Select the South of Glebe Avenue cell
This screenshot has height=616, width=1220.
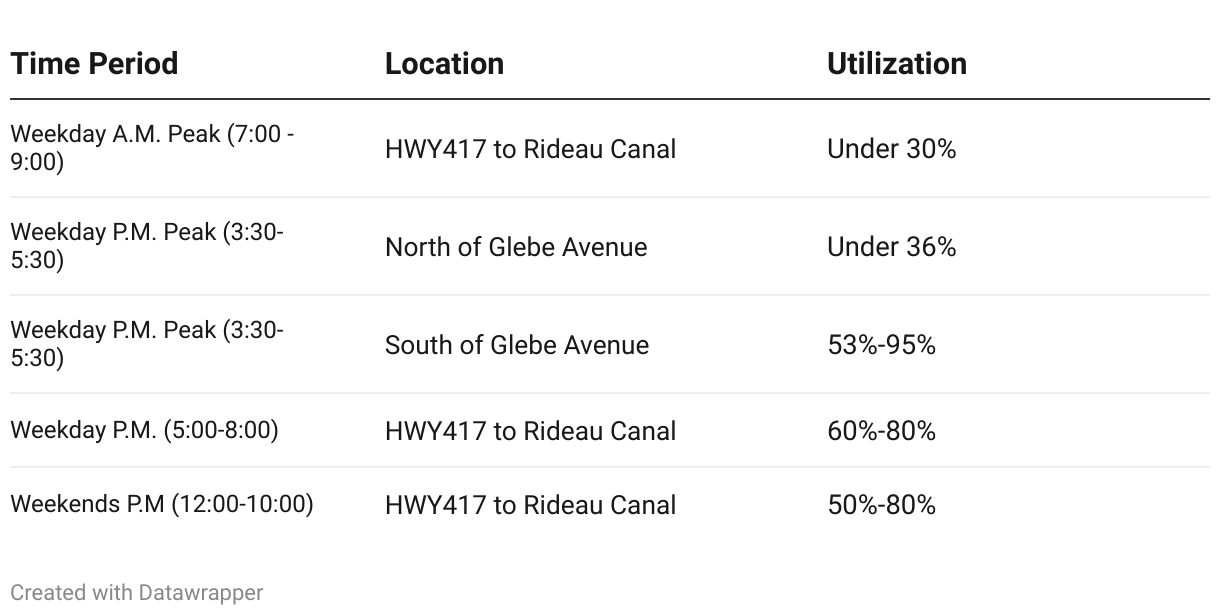click(x=517, y=345)
